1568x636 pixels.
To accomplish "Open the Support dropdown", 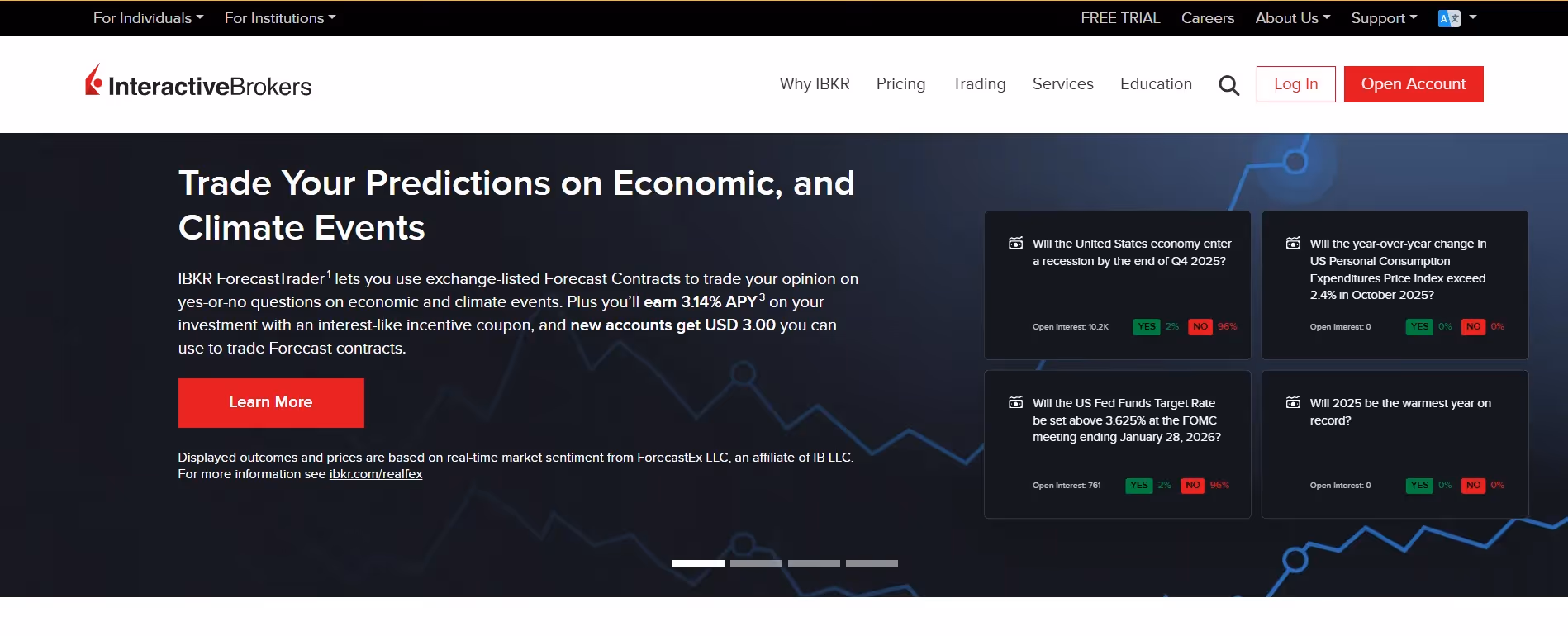I will (1384, 18).
